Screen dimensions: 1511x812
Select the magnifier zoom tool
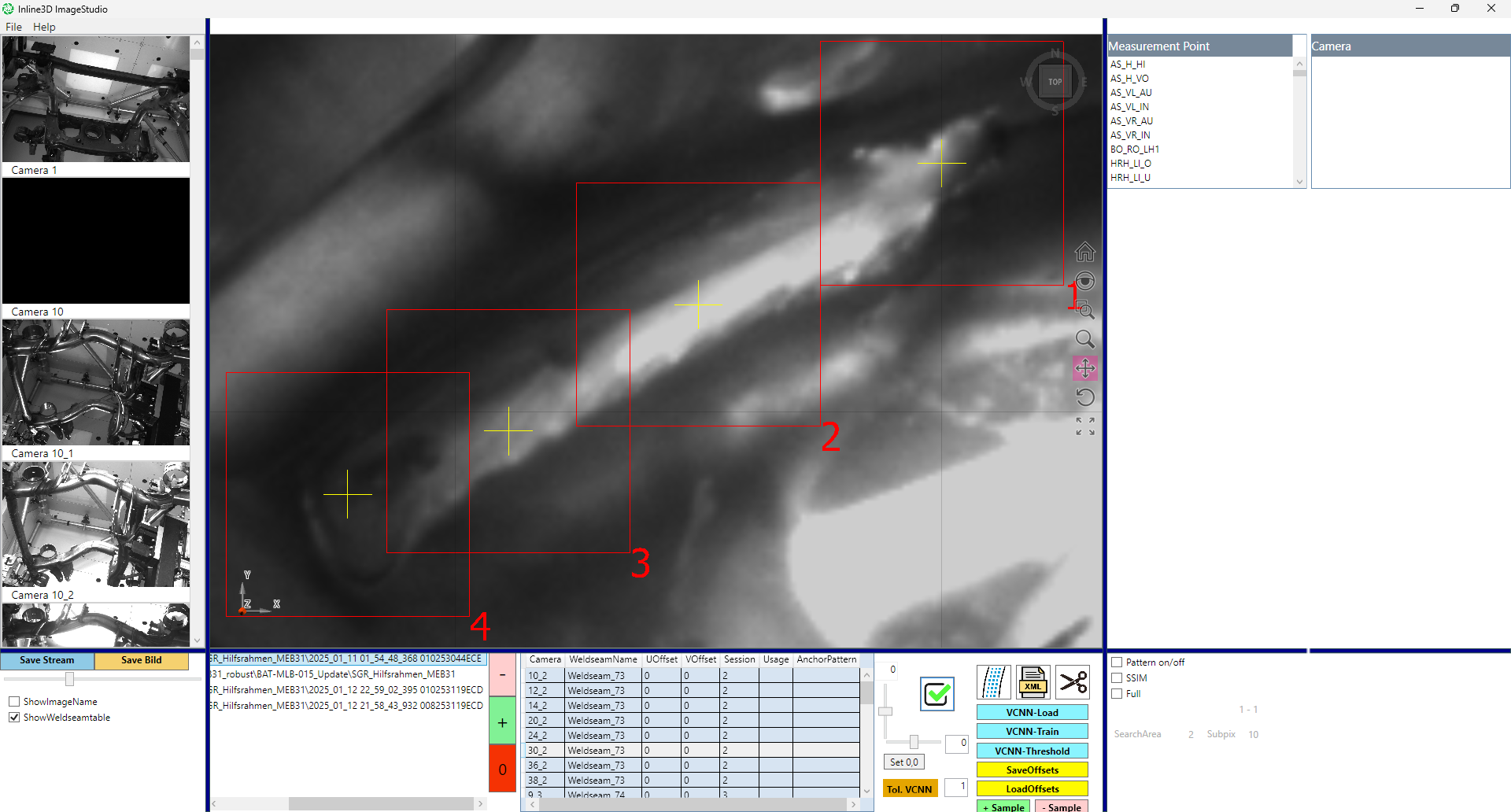click(x=1084, y=339)
